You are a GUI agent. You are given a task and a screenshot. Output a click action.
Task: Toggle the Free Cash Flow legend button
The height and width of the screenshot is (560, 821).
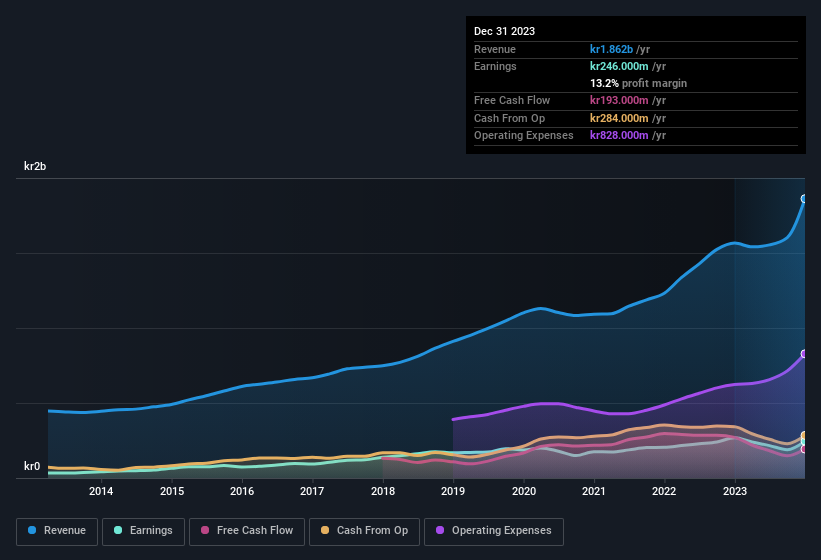pyautogui.click(x=247, y=531)
